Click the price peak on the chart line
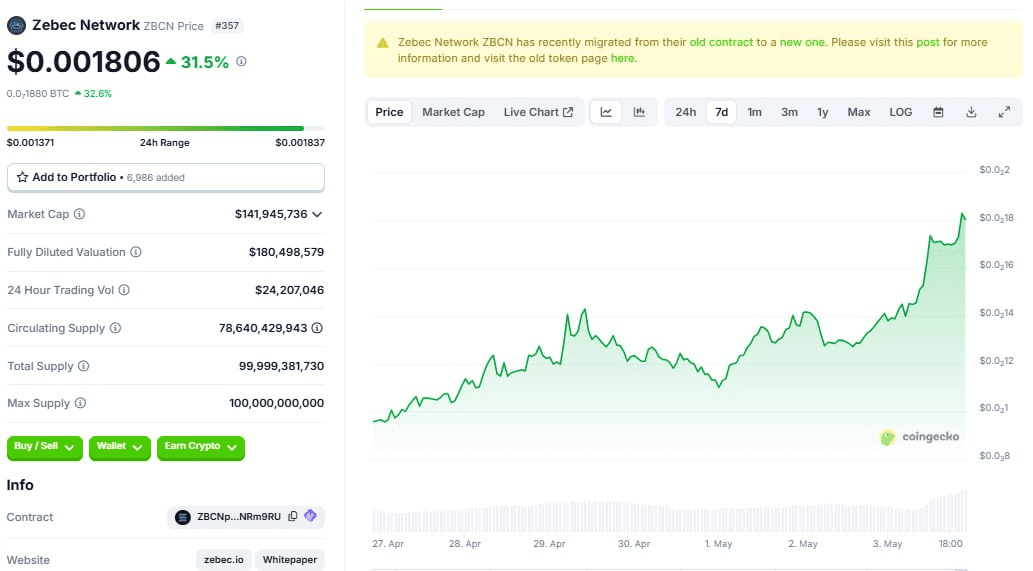Viewport: 1033px width, 571px height. 963,215
